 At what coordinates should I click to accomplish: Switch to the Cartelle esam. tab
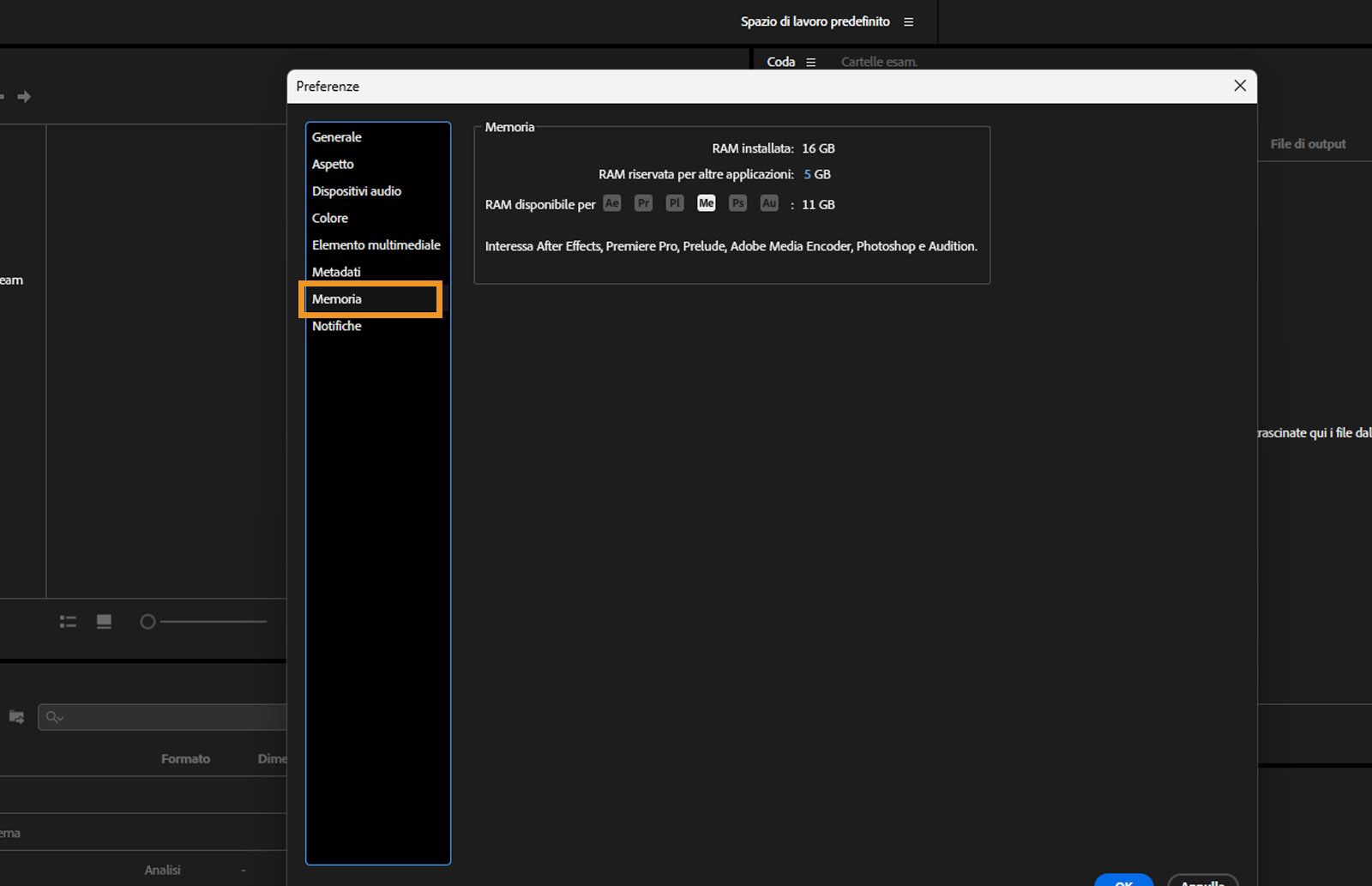pos(879,61)
